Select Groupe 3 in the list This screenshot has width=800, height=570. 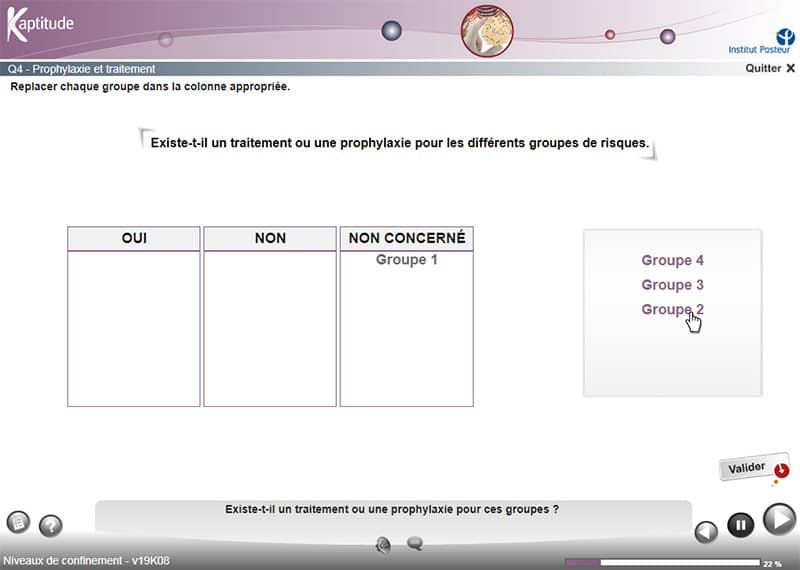(x=672, y=285)
